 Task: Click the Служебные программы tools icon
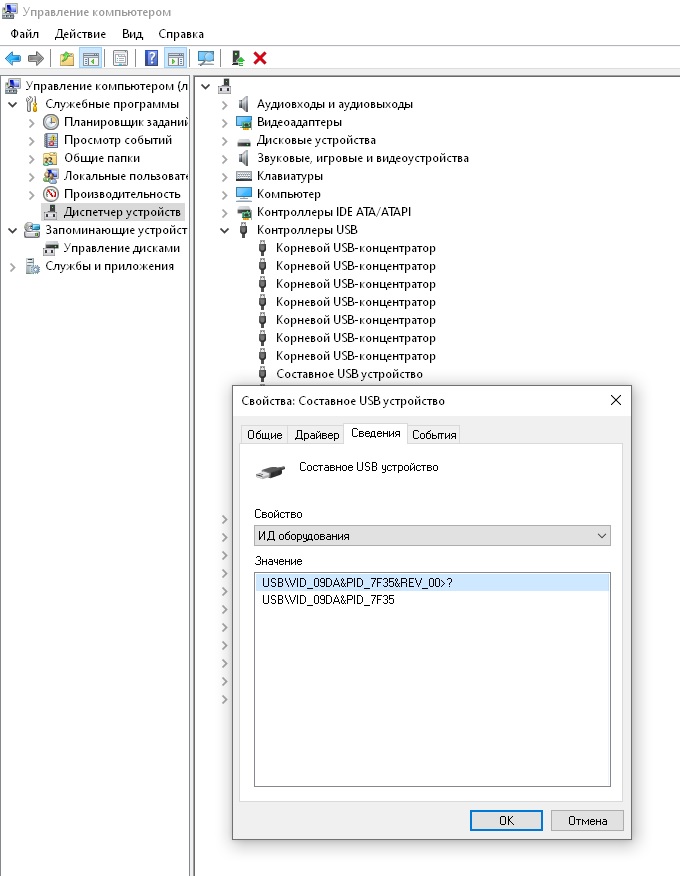pyautogui.click(x=32, y=104)
